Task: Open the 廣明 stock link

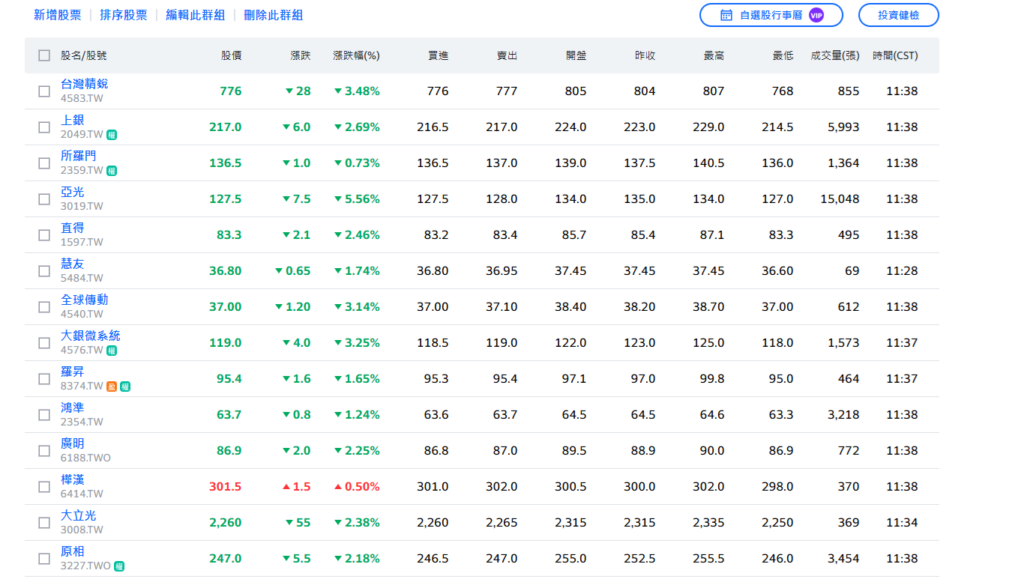Action: tap(72, 444)
